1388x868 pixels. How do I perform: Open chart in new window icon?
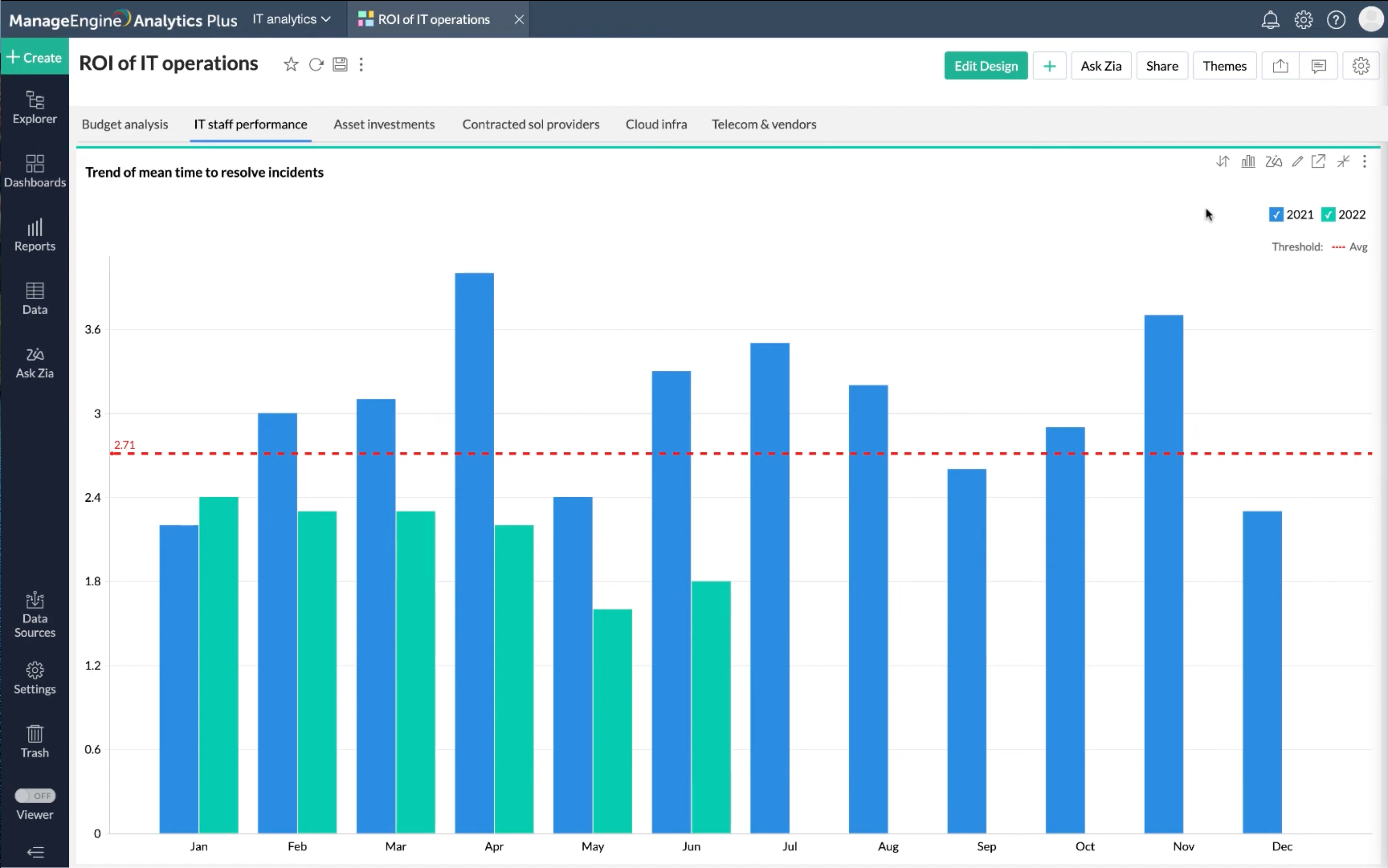tap(1318, 162)
